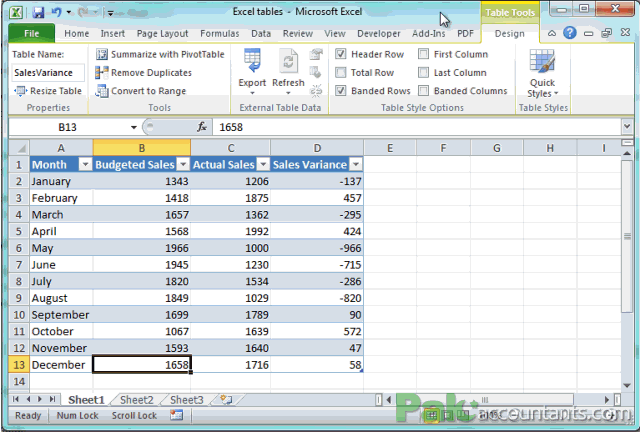Image resolution: width=640 pixels, height=432 pixels.
Task: Uncheck the Banded Rows checkbox
Action: tap(340, 90)
